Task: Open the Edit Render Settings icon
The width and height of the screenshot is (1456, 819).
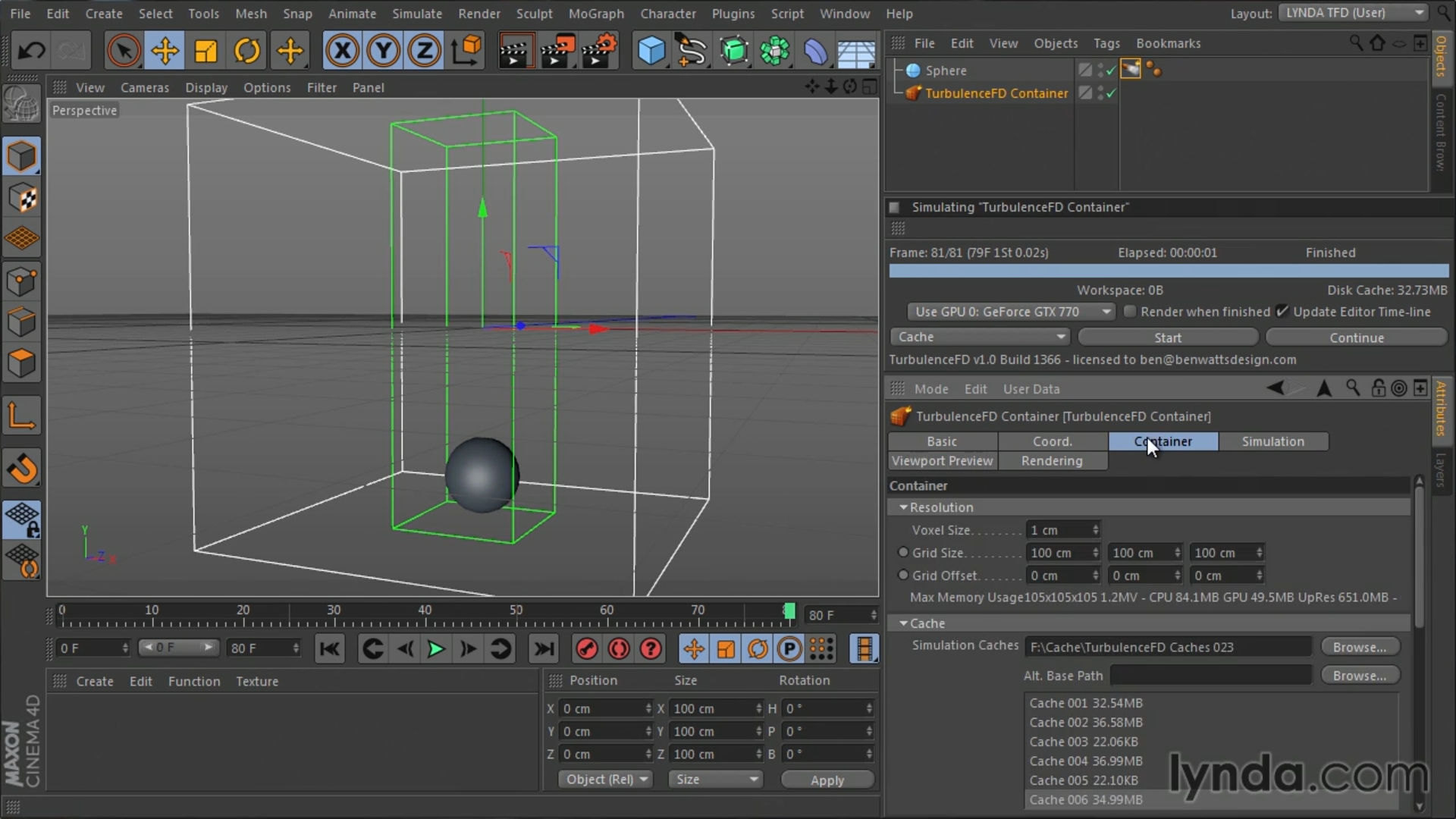Action: tap(599, 51)
